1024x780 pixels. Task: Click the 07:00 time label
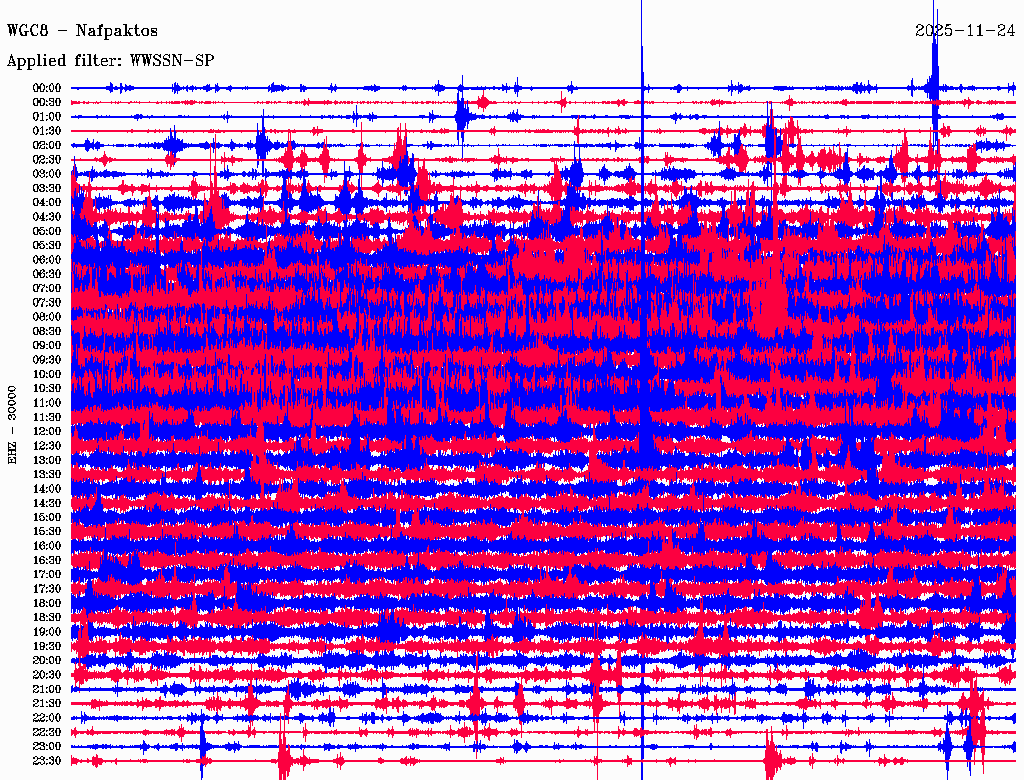click(47, 288)
